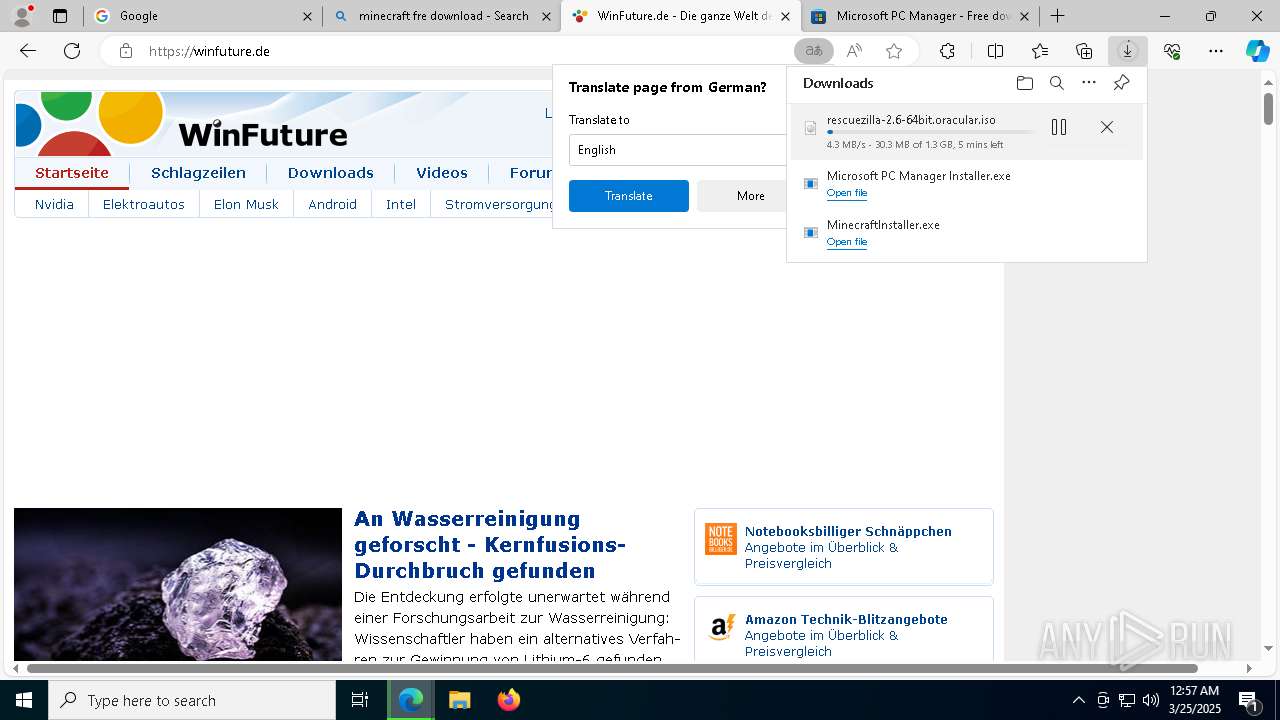Cancel the rescuezilla ISO download
Viewport: 1280px width, 720px height.
(x=1106, y=127)
